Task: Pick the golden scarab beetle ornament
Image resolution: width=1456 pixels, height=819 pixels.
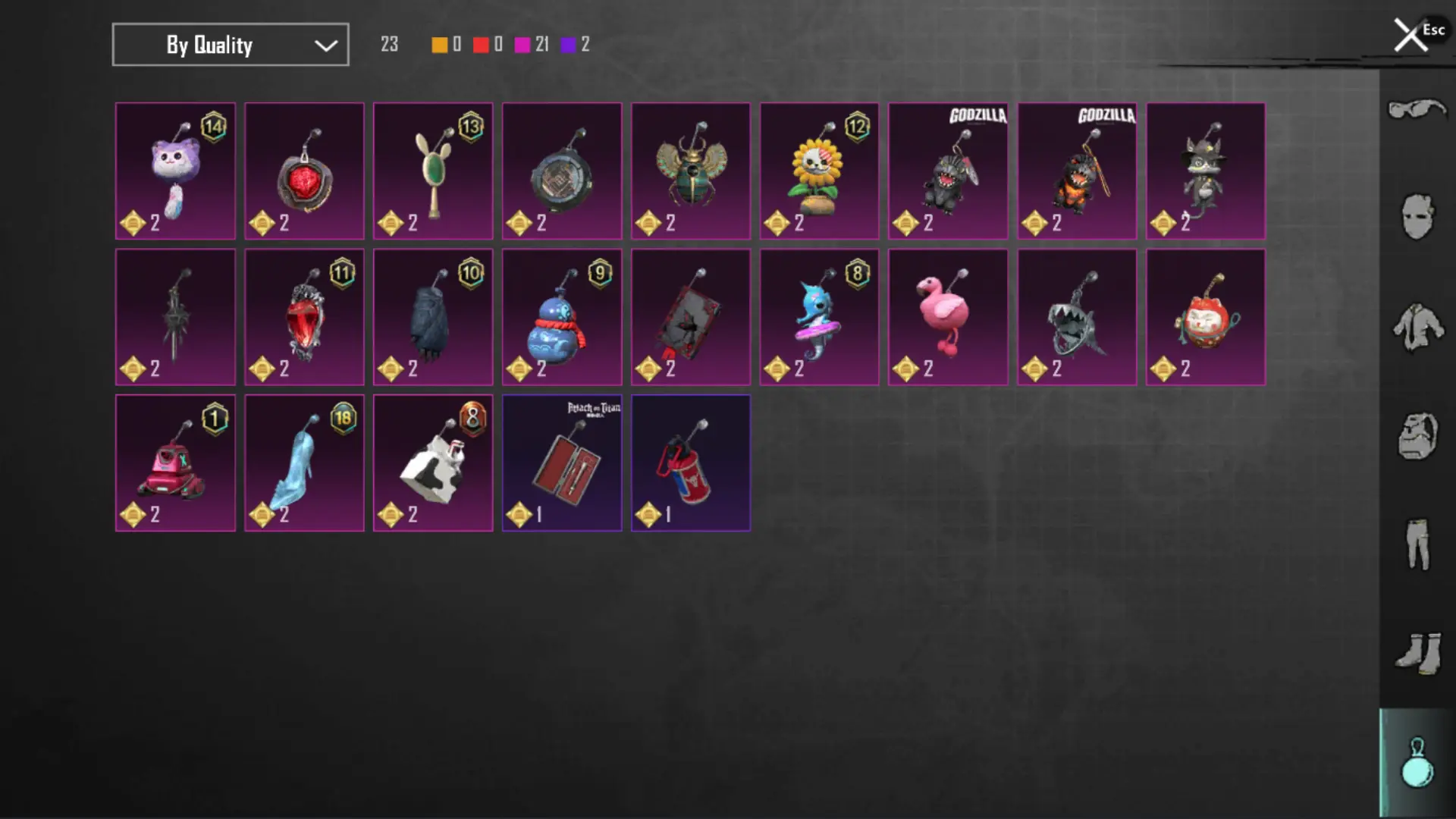Action: [x=691, y=171]
